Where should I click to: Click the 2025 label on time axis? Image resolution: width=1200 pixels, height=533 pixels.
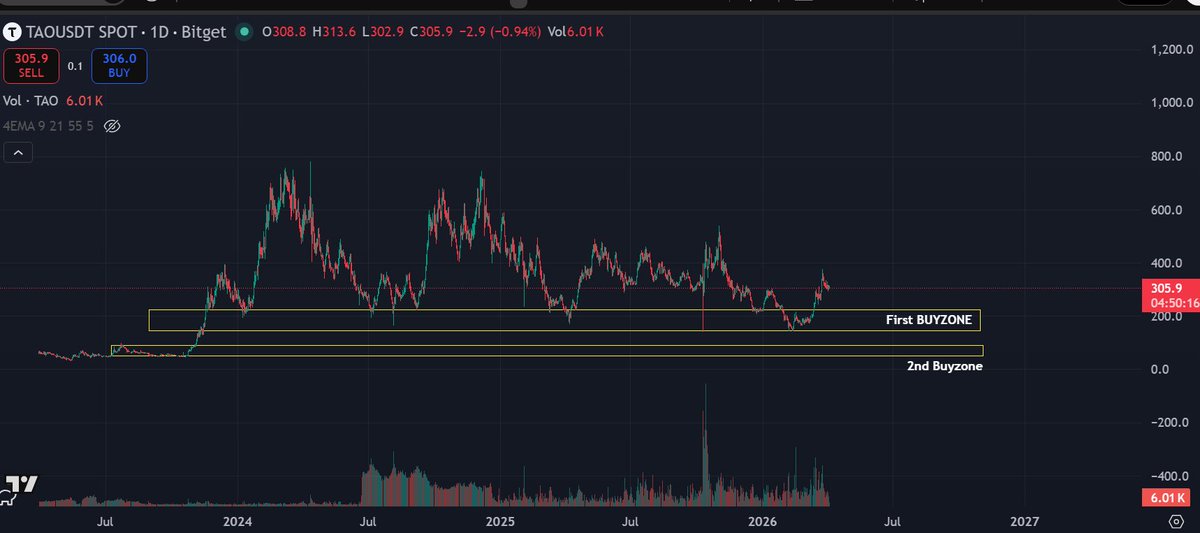(x=500, y=522)
